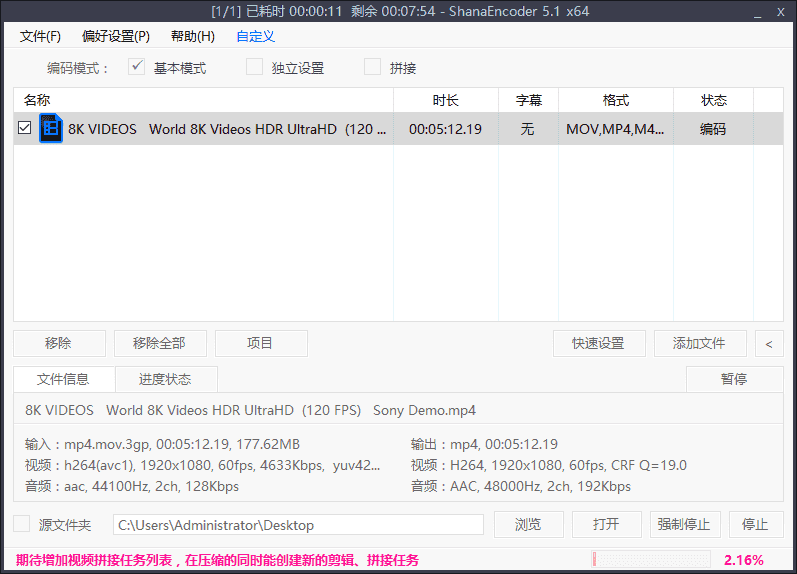The height and width of the screenshot is (574, 797).
Task: Click 打开 to open output folder
Action: click(606, 524)
